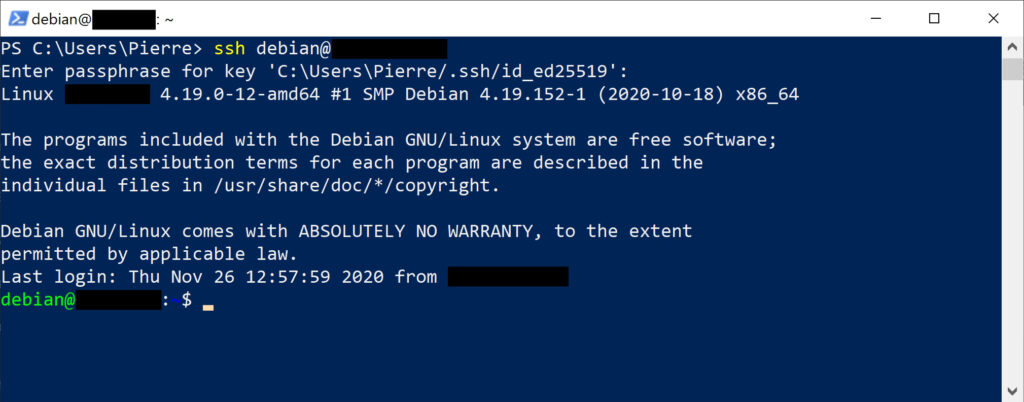Click the green debian@ shell prompt
This screenshot has height=402, width=1024.
pyautogui.click(x=38, y=300)
